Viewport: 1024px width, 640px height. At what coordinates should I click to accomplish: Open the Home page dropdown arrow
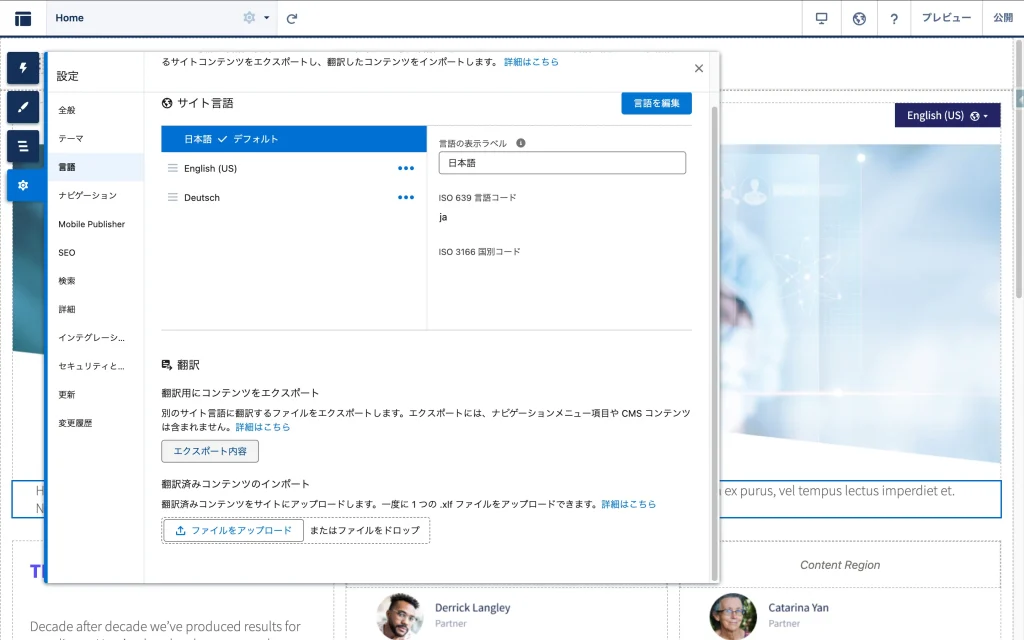coord(266,18)
